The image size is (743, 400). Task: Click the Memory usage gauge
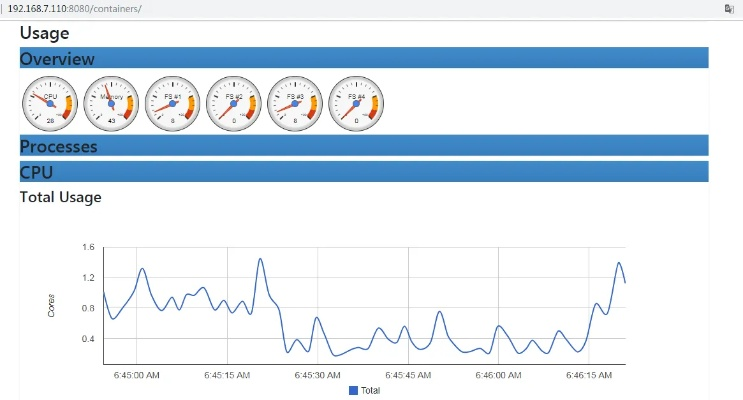click(111, 103)
